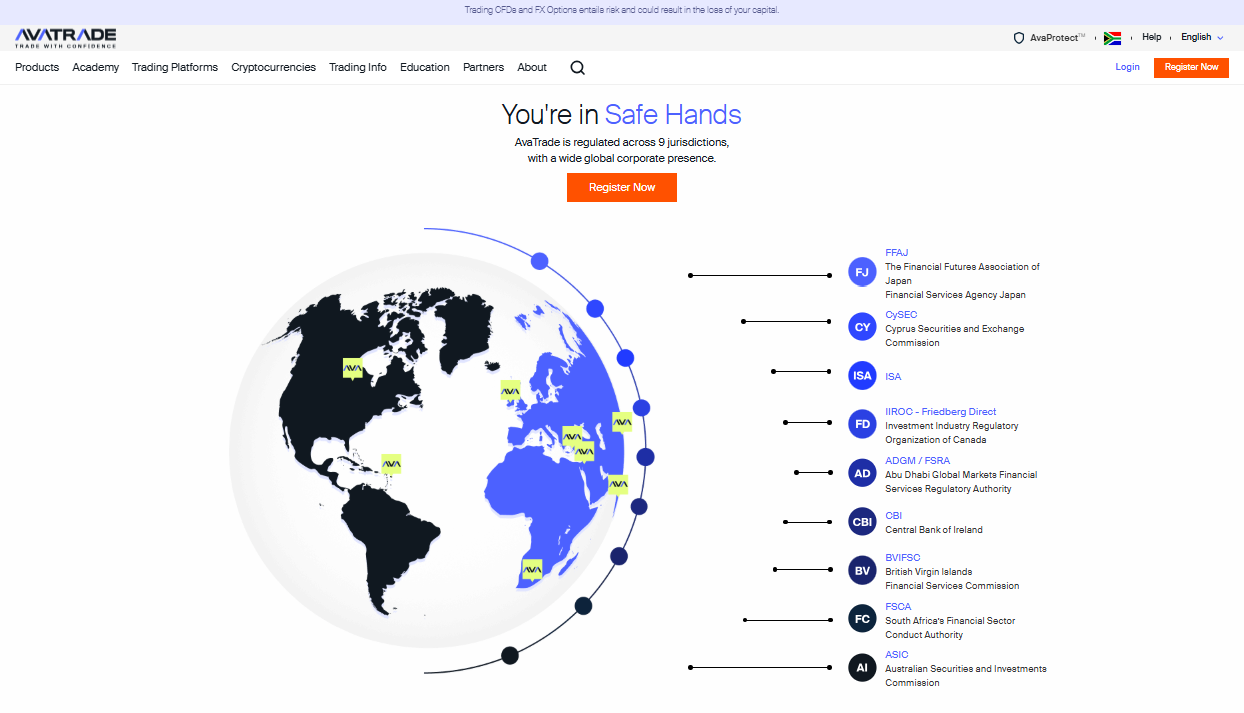
Task: Expand the Trading Platforms menu
Action: point(175,68)
